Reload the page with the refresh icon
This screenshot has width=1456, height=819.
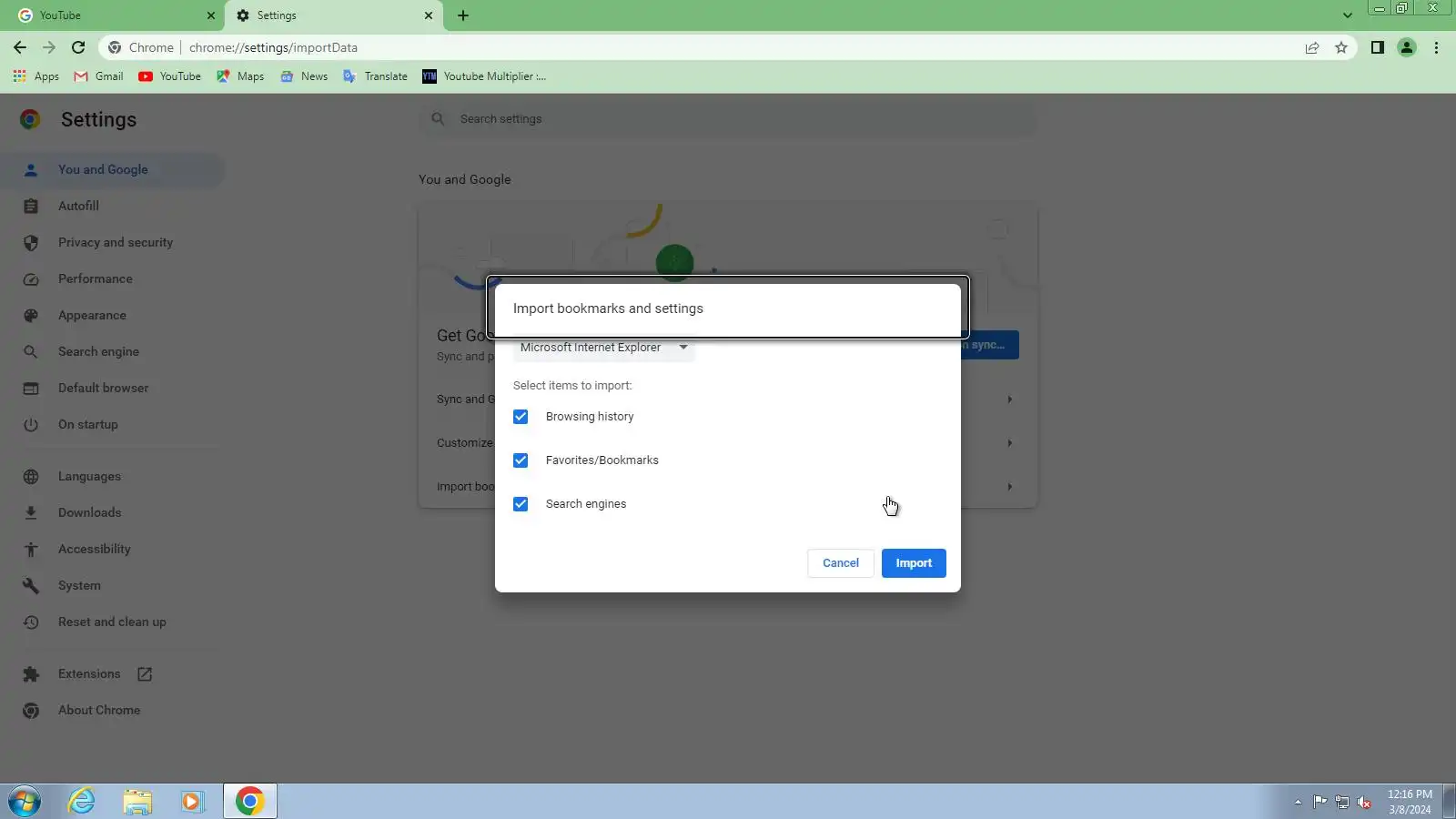(78, 47)
